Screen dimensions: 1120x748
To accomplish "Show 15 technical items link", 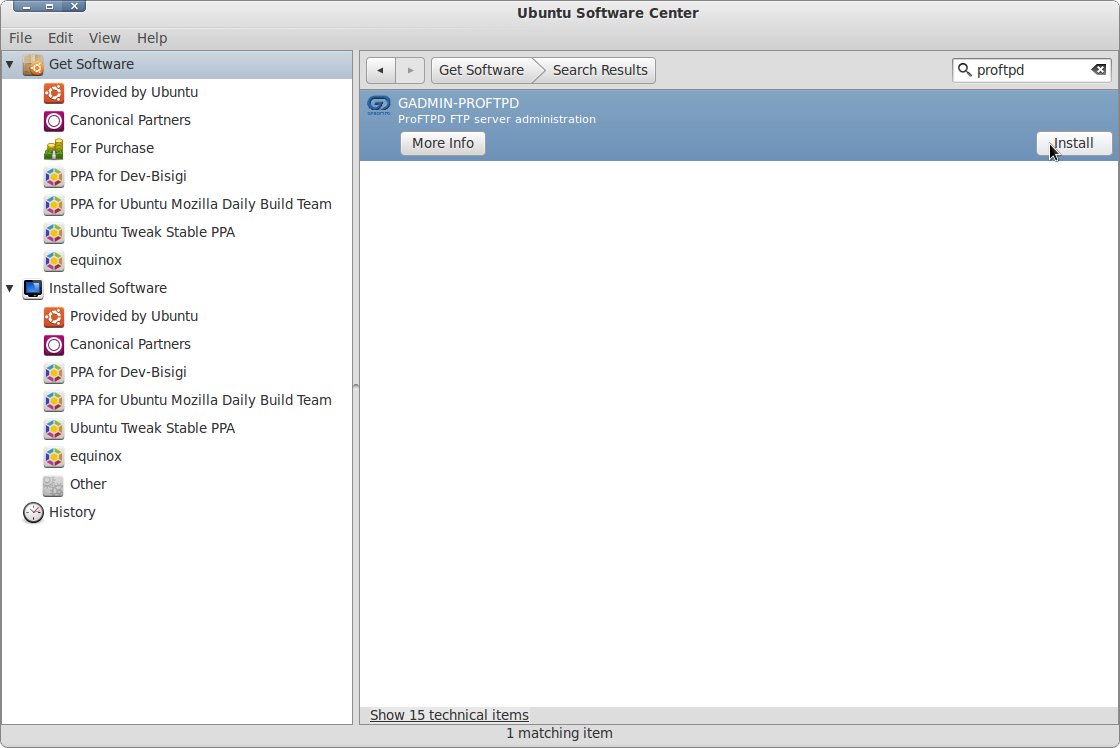I will (x=449, y=715).
